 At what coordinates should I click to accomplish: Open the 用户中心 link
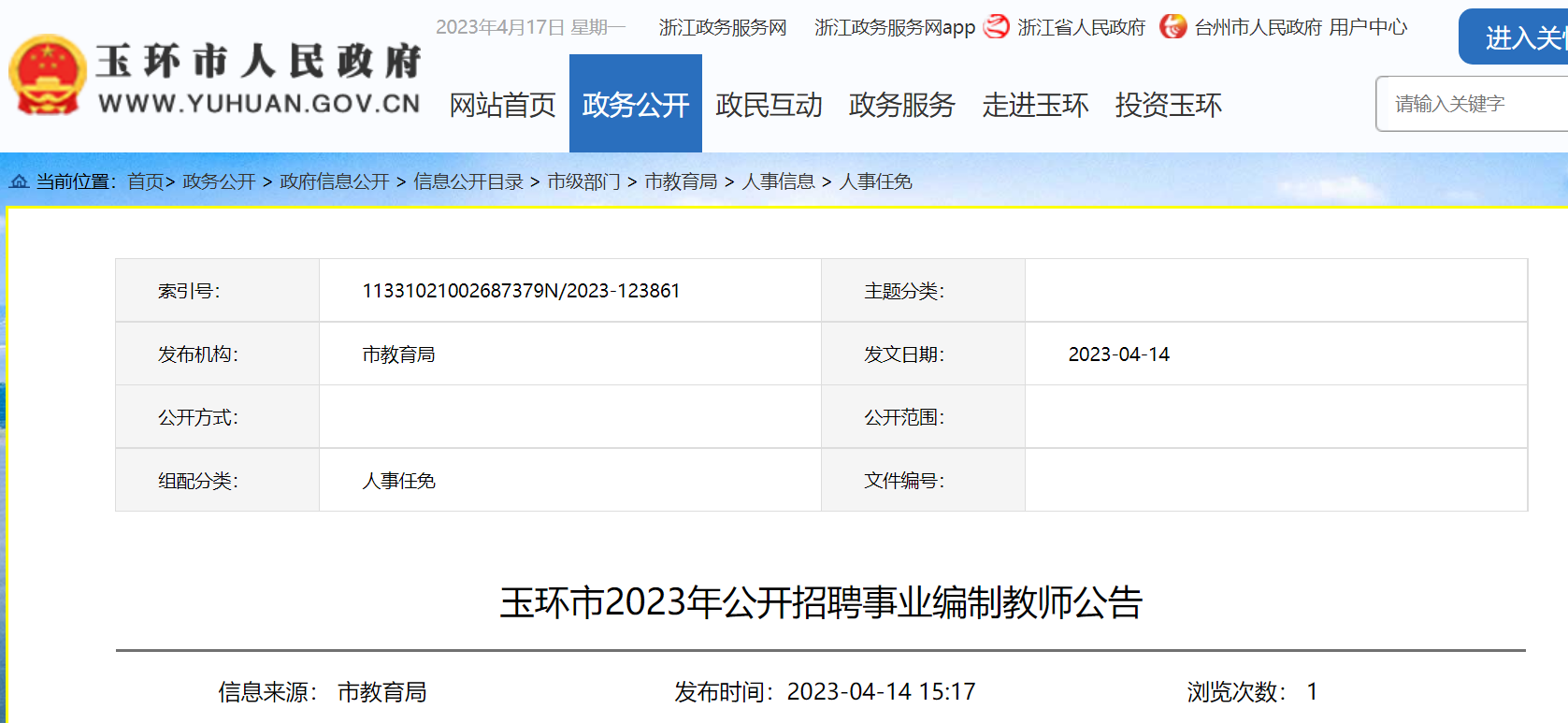1368,28
